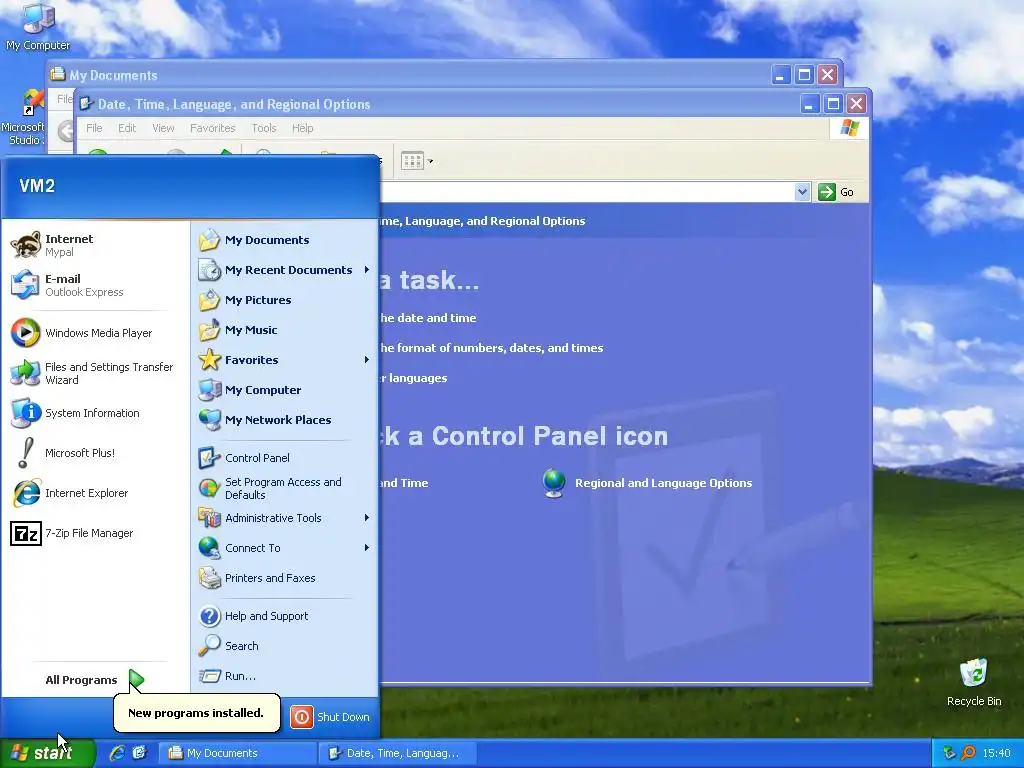The image size is (1024, 768).
Task: Click change date and time task link
Action: pos(428,318)
